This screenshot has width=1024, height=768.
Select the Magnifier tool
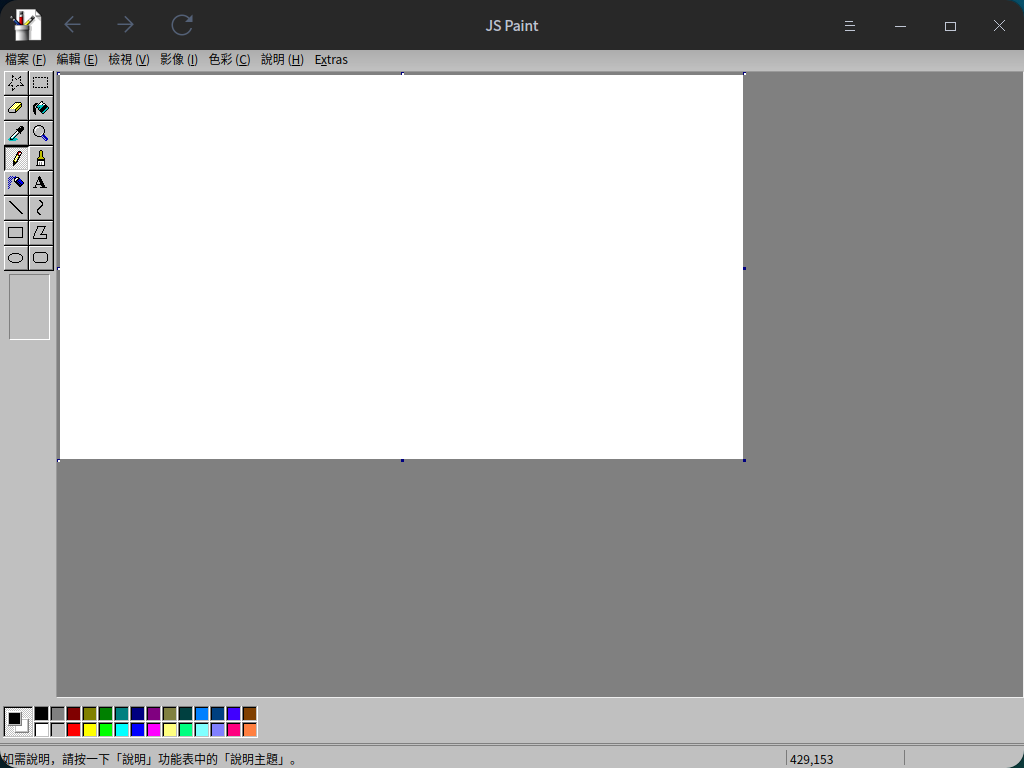click(40, 133)
